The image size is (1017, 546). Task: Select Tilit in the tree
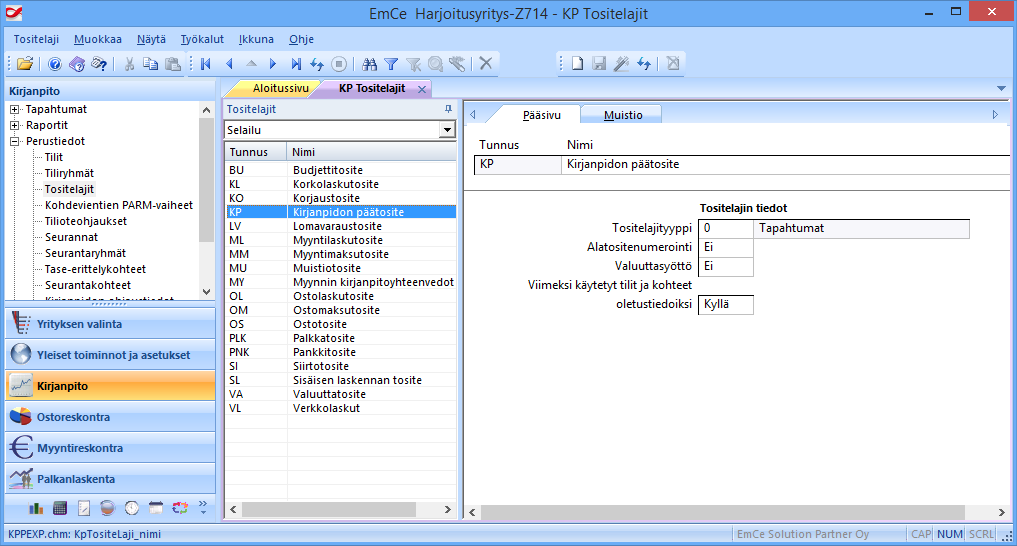(x=54, y=157)
